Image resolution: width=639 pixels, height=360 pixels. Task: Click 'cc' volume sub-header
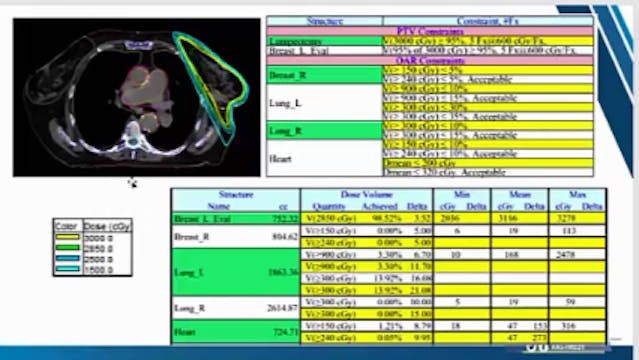tap(283, 207)
